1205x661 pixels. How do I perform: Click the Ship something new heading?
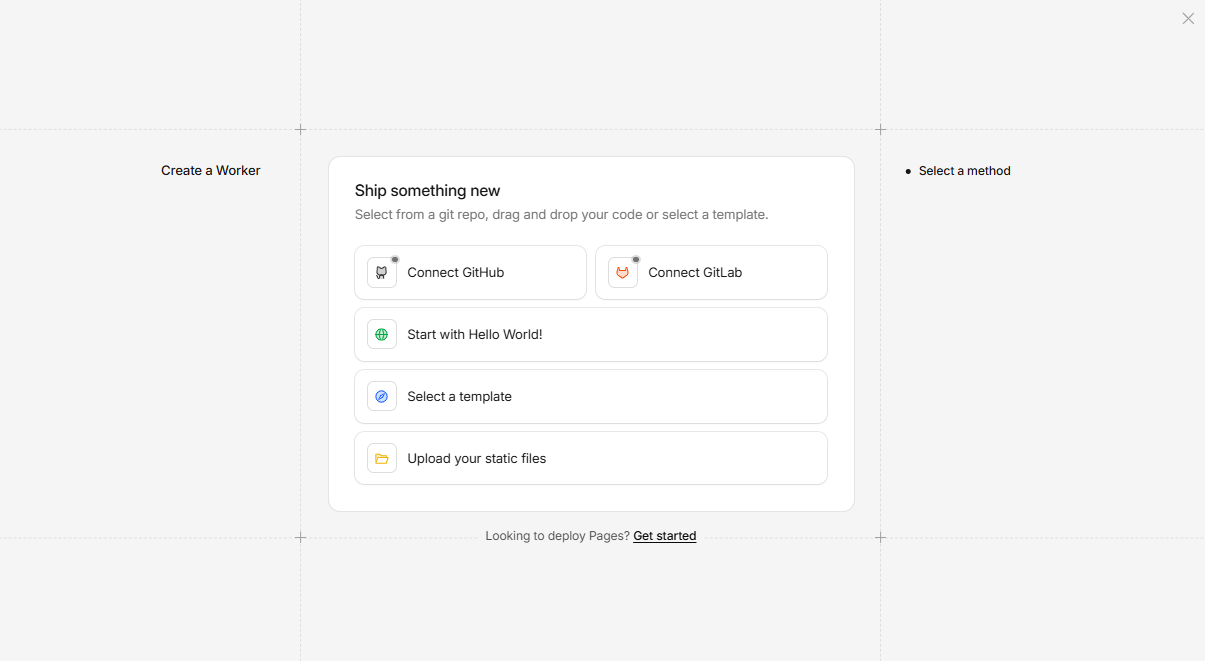427,191
